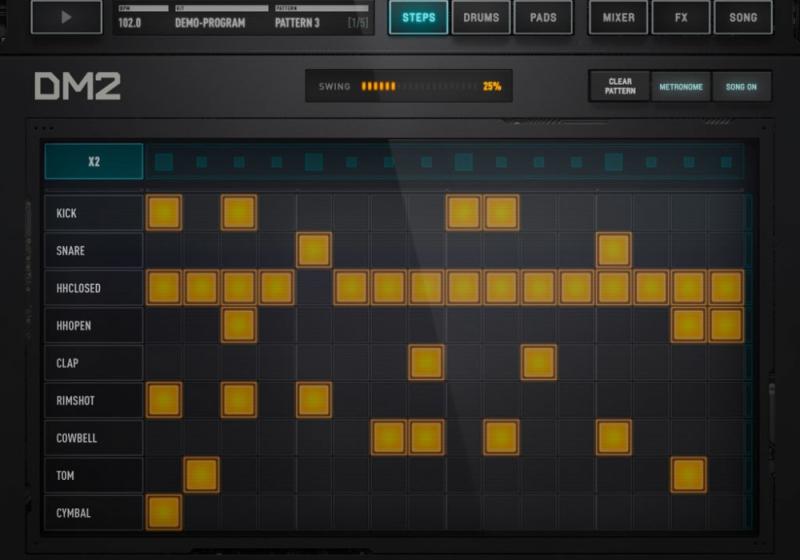The width and height of the screenshot is (800, 560).
Task: Toggle the X2 pattern length button
Action: point(94,161)
